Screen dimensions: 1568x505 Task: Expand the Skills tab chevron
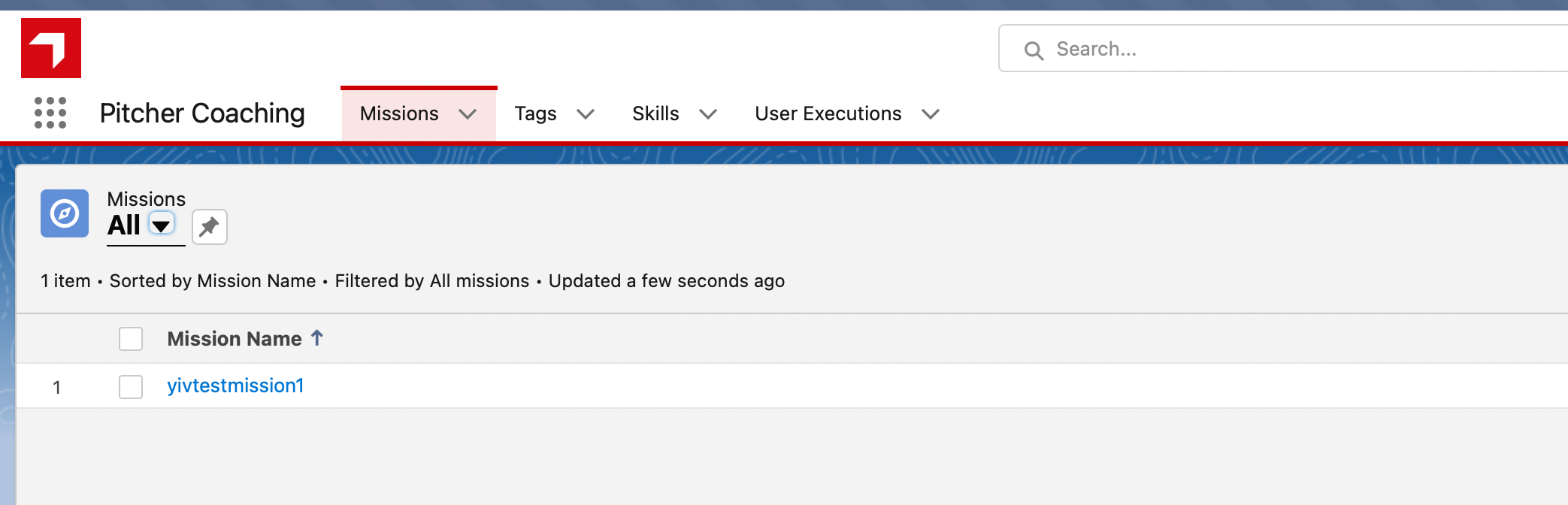coord(707,114)
